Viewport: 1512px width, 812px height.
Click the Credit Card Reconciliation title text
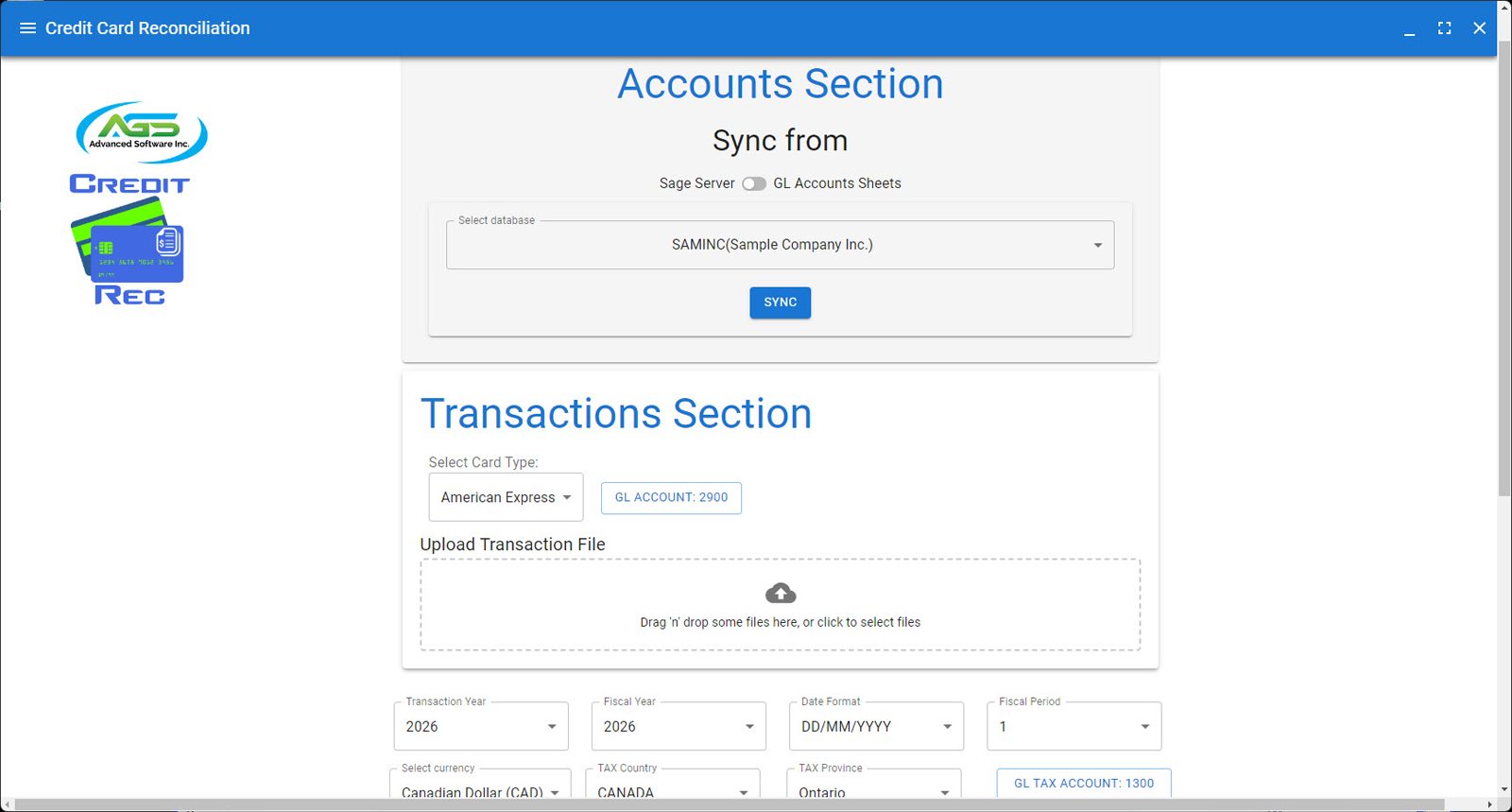(147, 28)
